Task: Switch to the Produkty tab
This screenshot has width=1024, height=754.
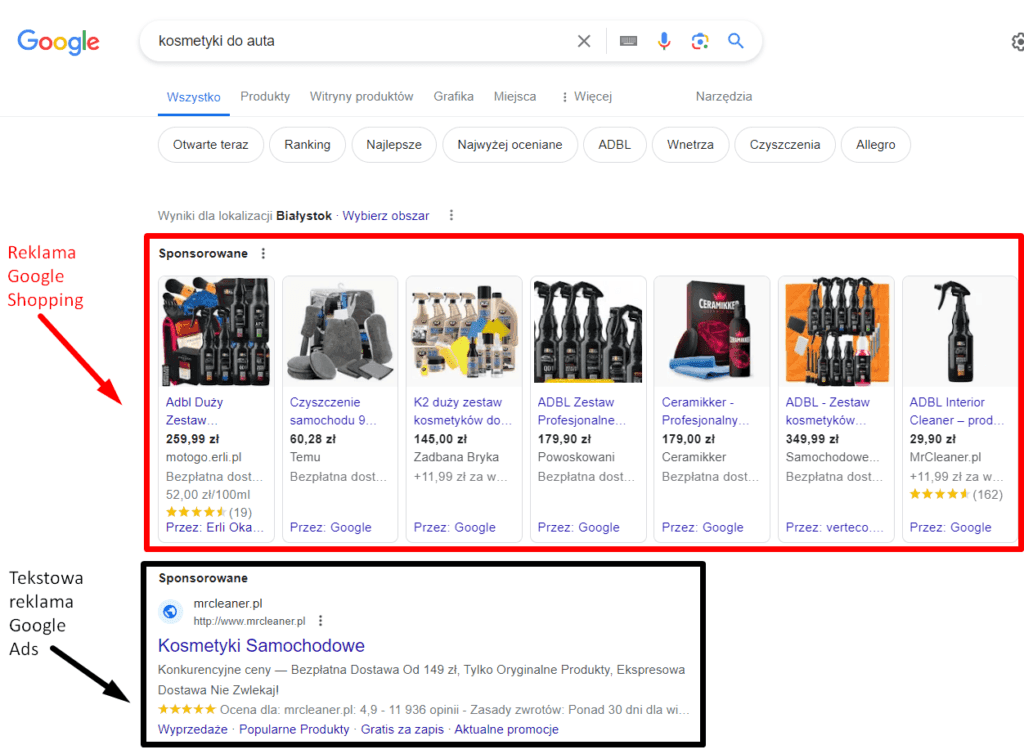Action: click(x=265, y=97)
